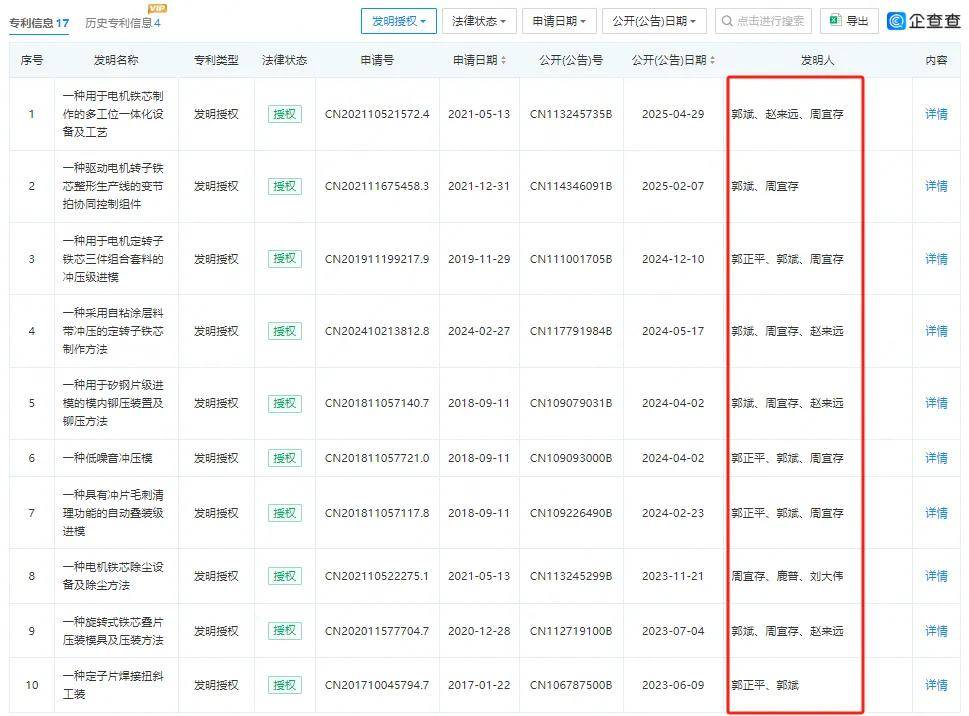Screen dimensions: 969x716
Task: Open the 申请日期 filter dropdown
Action: click(x=559, y=21)
